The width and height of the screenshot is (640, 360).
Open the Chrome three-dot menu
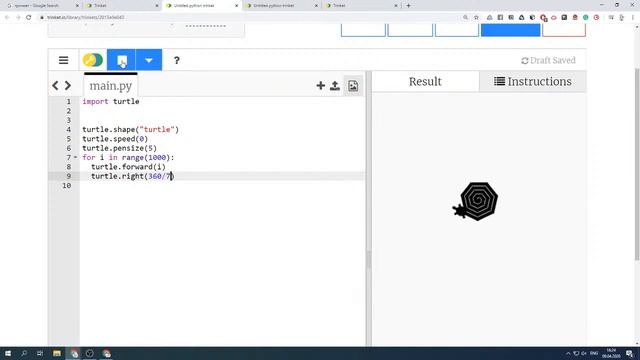pos(633,18)
